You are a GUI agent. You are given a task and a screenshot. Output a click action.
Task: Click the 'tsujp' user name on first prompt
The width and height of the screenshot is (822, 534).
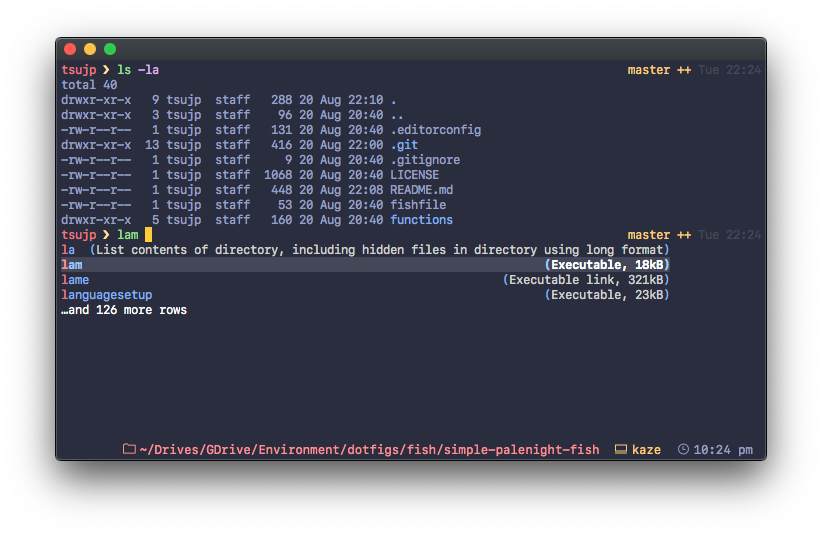point(79,70)
